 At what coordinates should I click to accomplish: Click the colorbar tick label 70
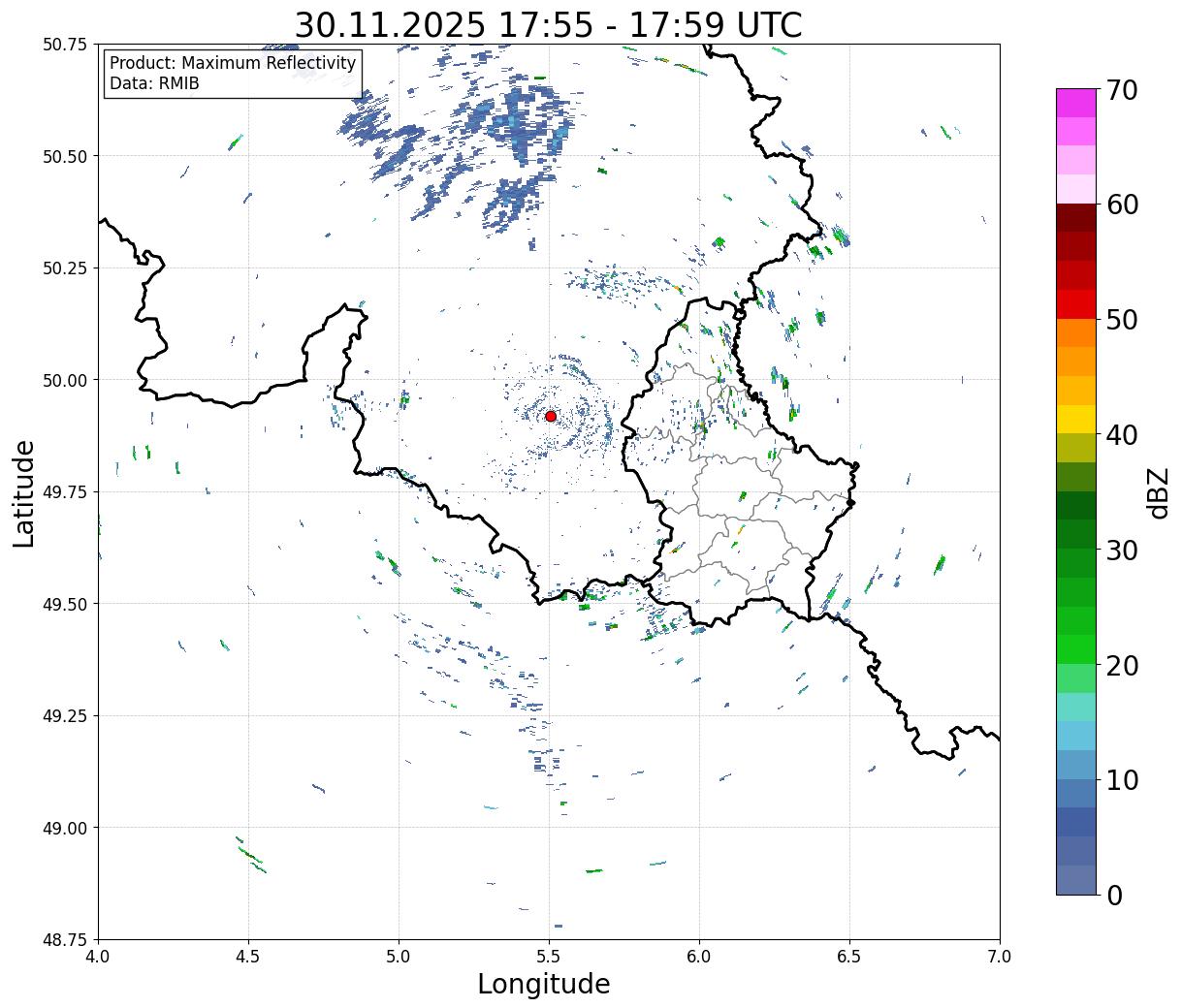(1122, 90)
